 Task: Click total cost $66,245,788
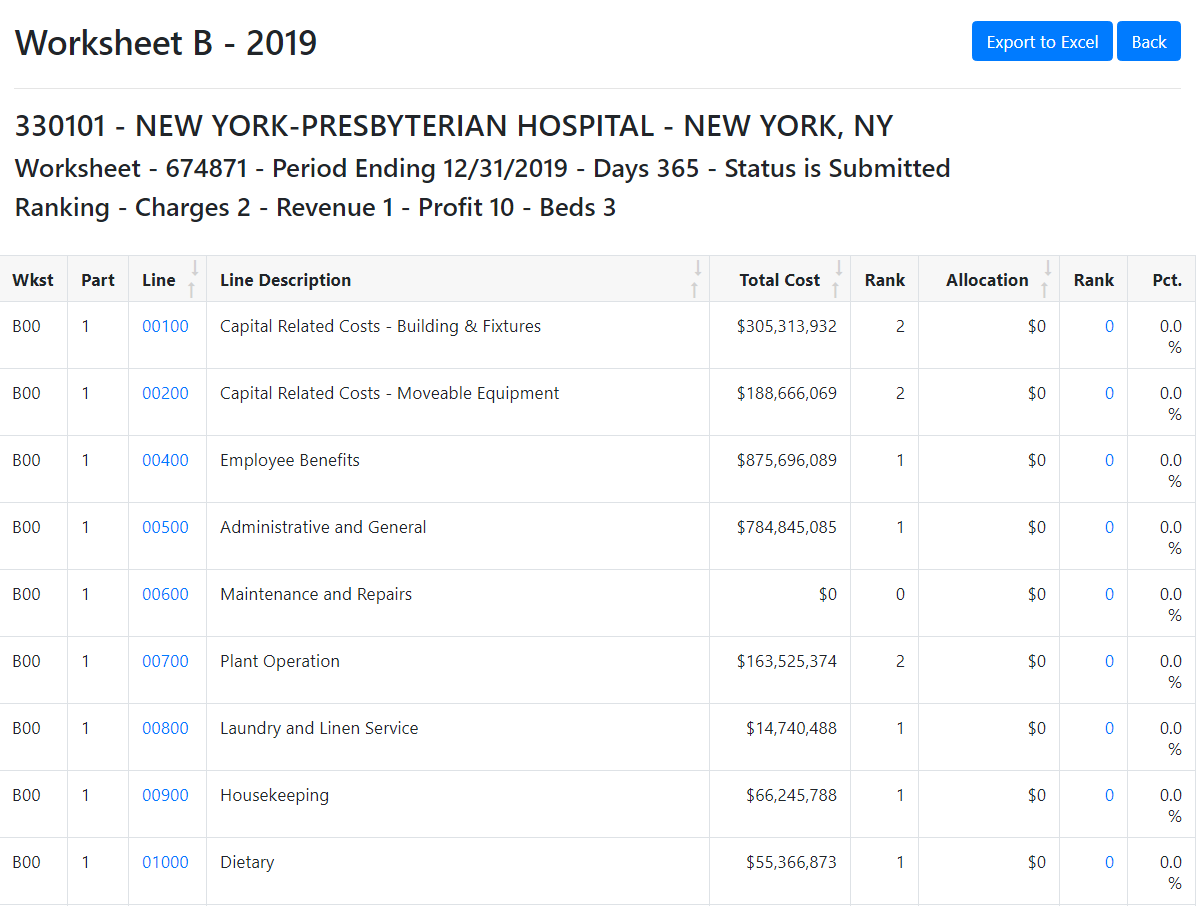tap(792, 795)
